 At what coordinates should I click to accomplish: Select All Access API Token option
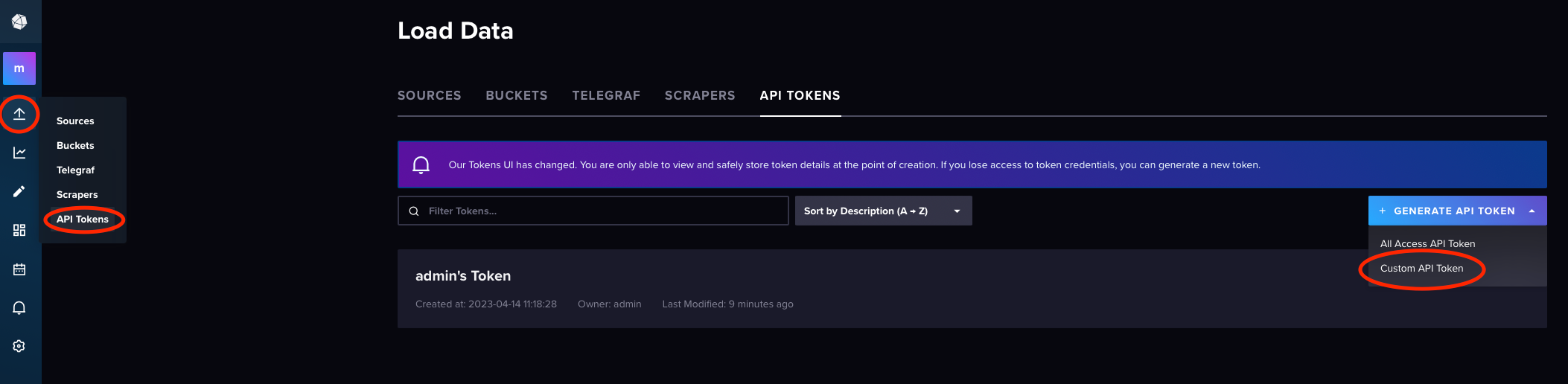pos(1427,243)
